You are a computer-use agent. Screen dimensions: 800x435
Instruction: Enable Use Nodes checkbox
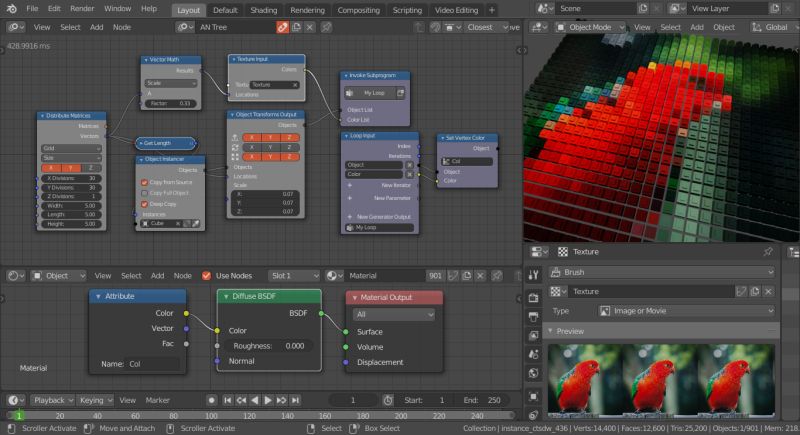coord(206,275)
